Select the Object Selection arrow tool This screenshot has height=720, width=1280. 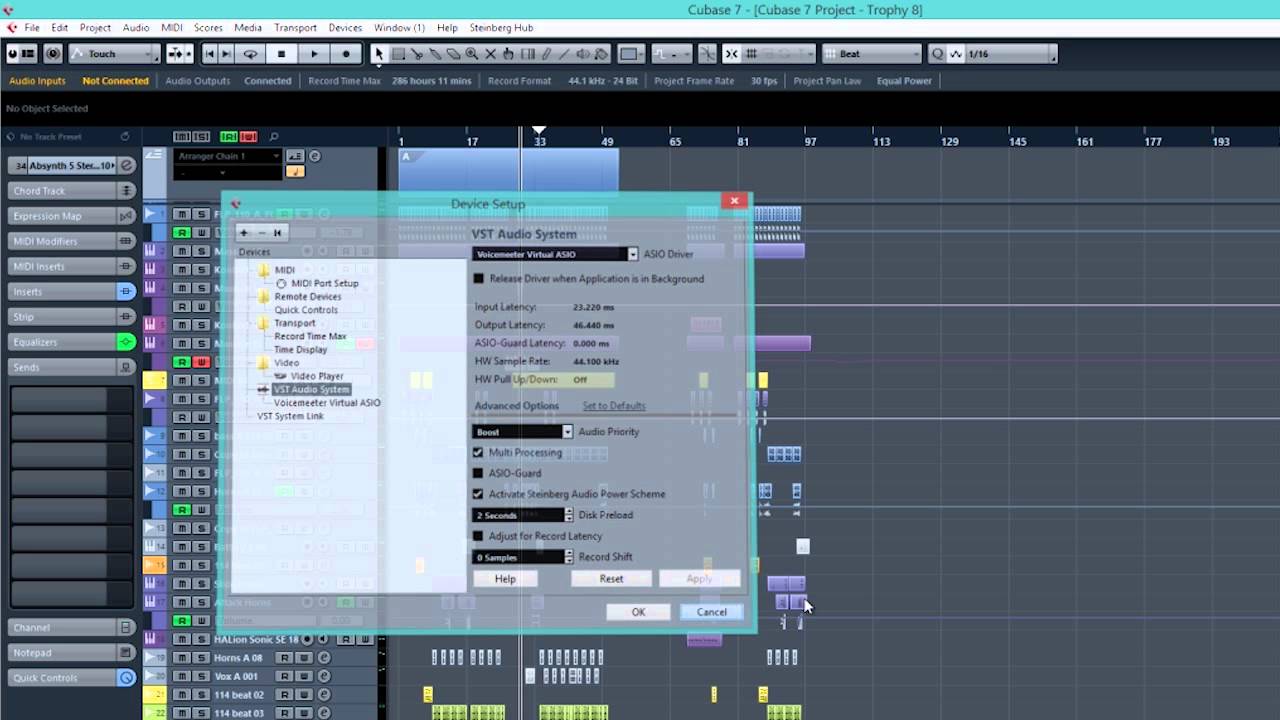(x=379, y=54)
